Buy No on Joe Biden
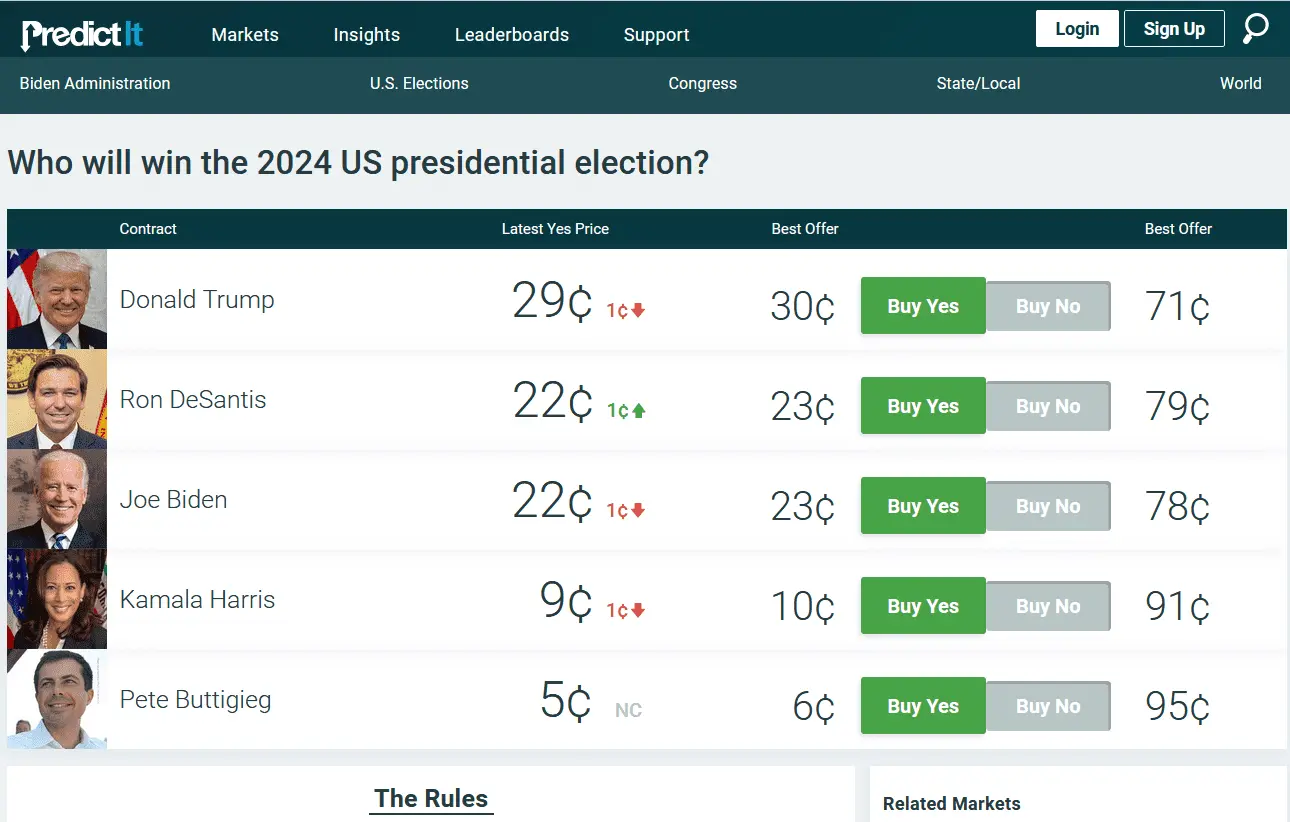Screen dimensions: 1290x822 tap(1047, 506)
